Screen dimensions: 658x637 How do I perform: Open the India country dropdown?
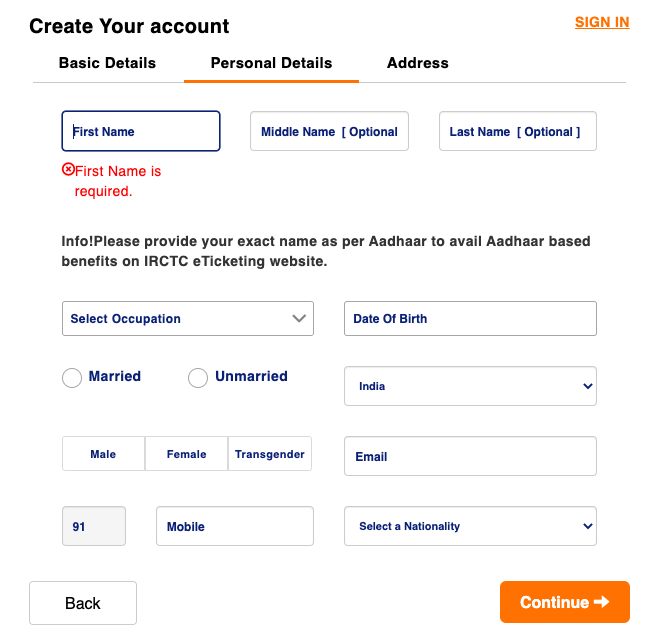point(470,386)
